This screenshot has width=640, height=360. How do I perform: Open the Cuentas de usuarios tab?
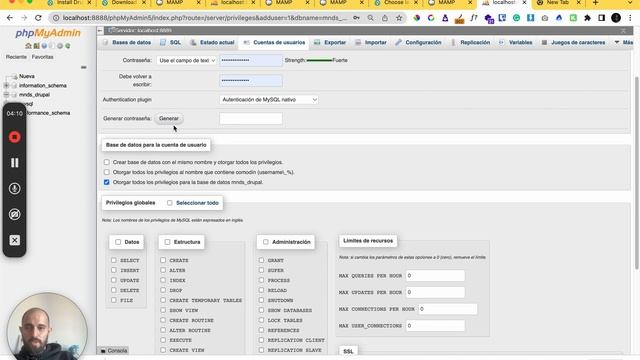coord(274,42)
